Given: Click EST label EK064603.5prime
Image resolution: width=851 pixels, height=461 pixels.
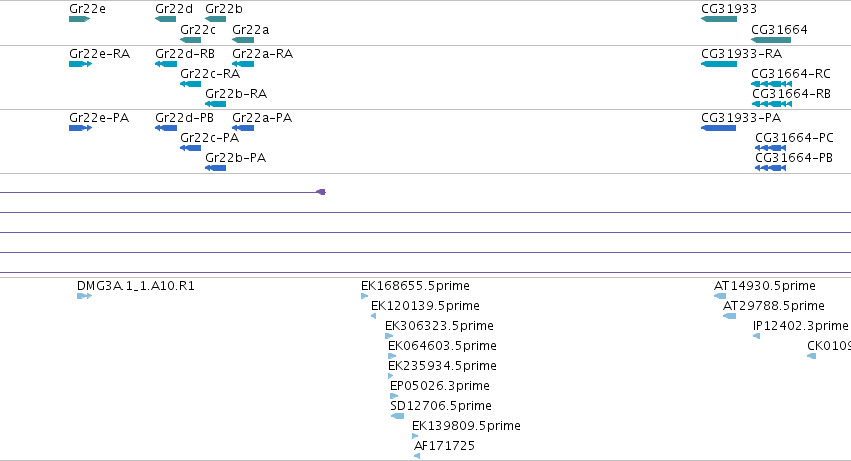Looking at the screenshot, I should (442, 346).
